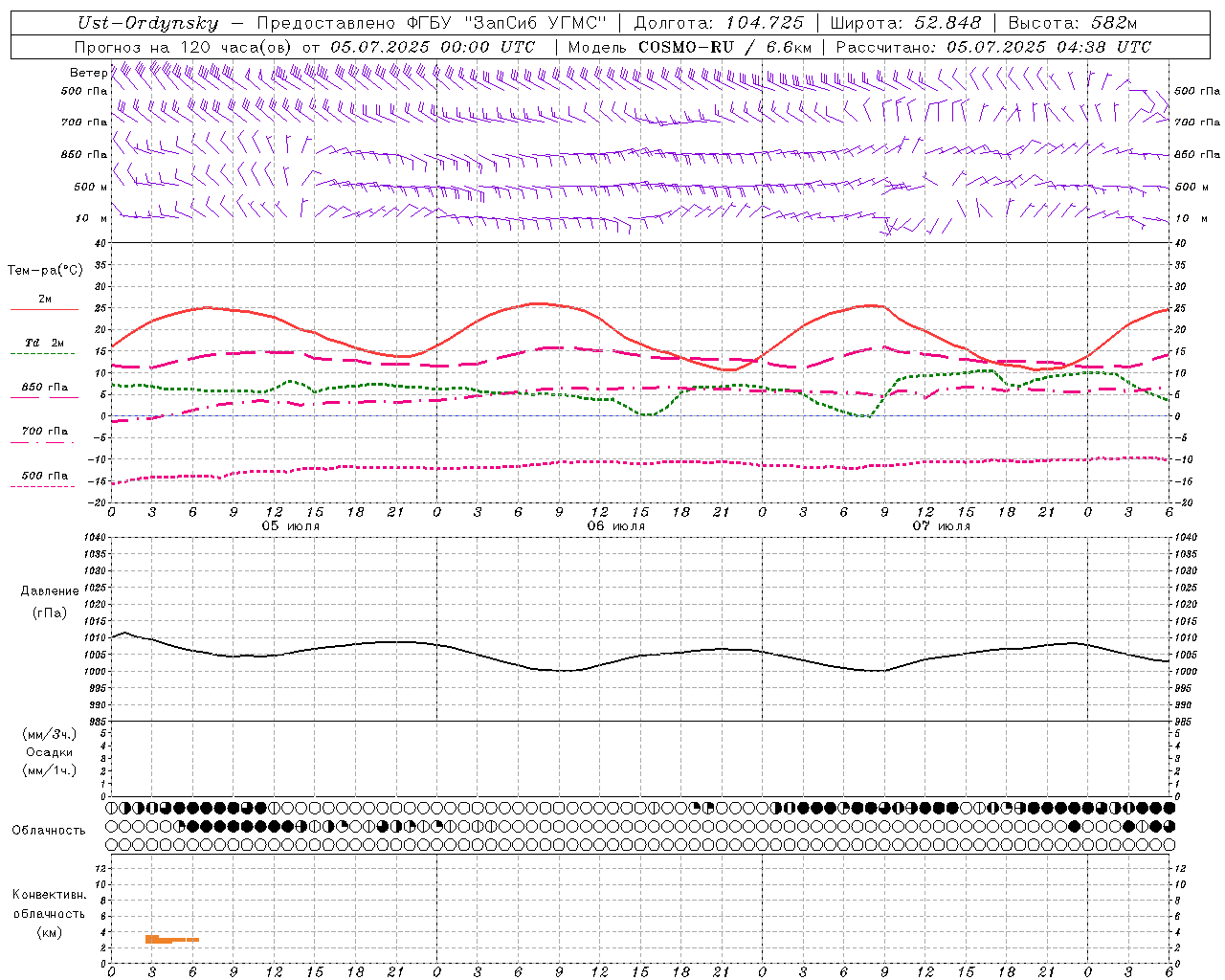Click the Тем-ра(°C) axis title
Viewport: 1225px width, 980px height.
[45, 270]
